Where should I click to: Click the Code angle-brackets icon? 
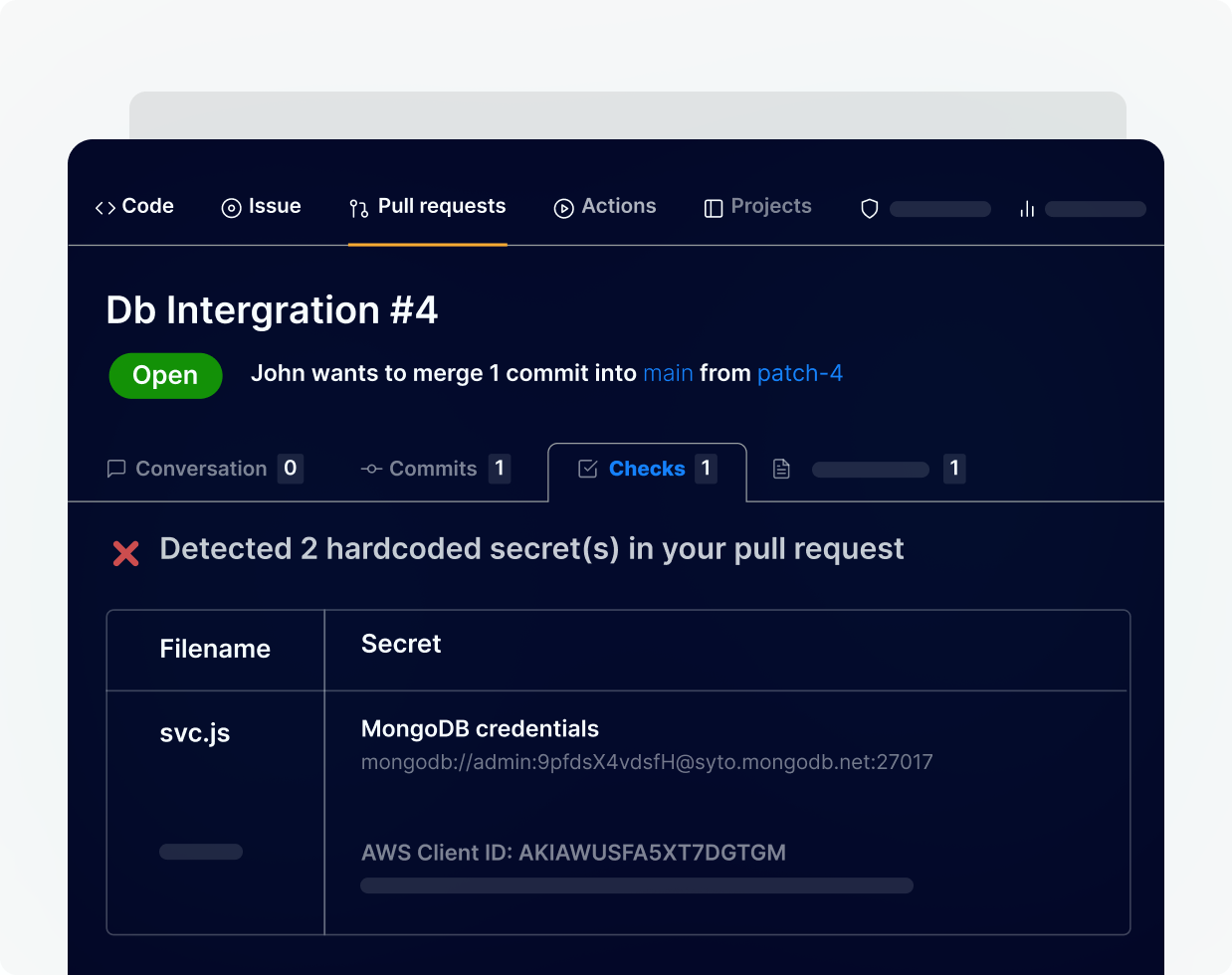[x=105, y=208]
